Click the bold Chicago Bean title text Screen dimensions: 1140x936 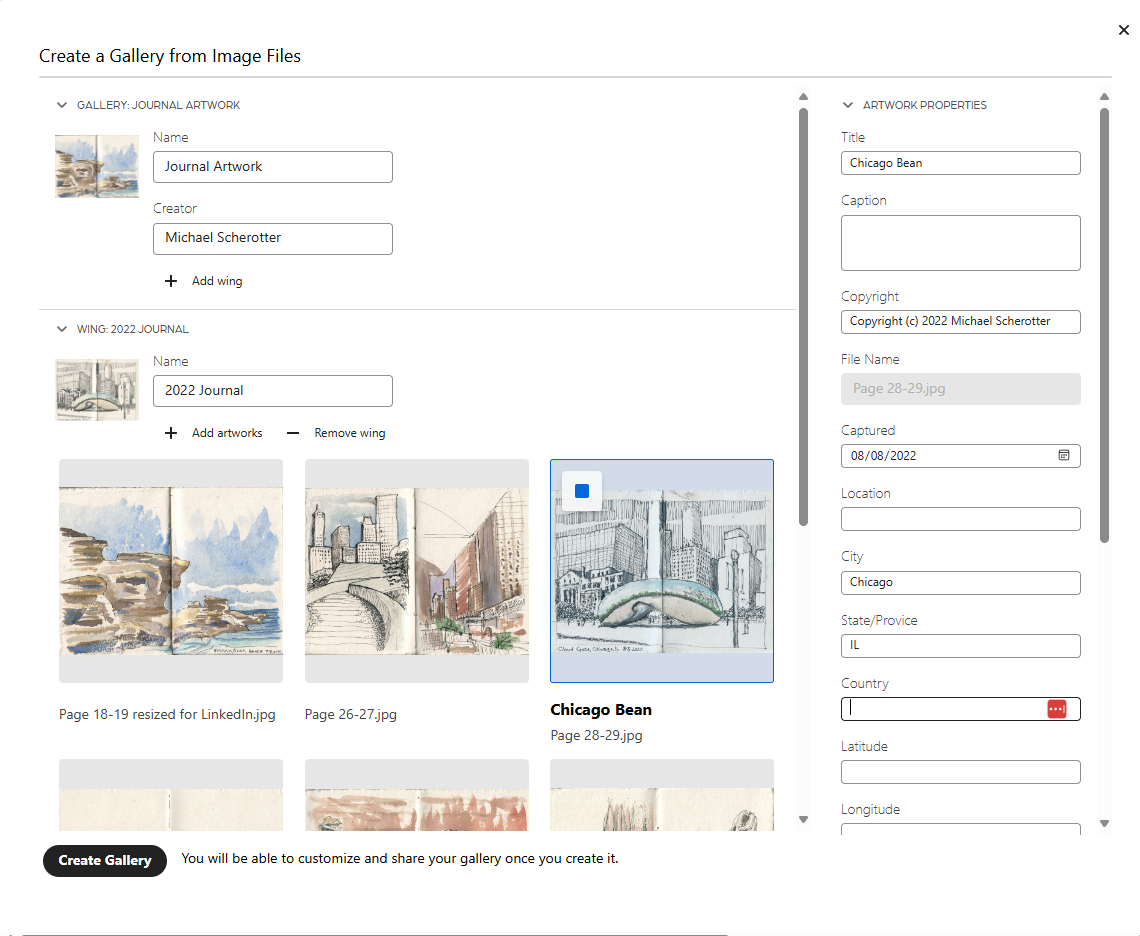(x=601, y=710)
